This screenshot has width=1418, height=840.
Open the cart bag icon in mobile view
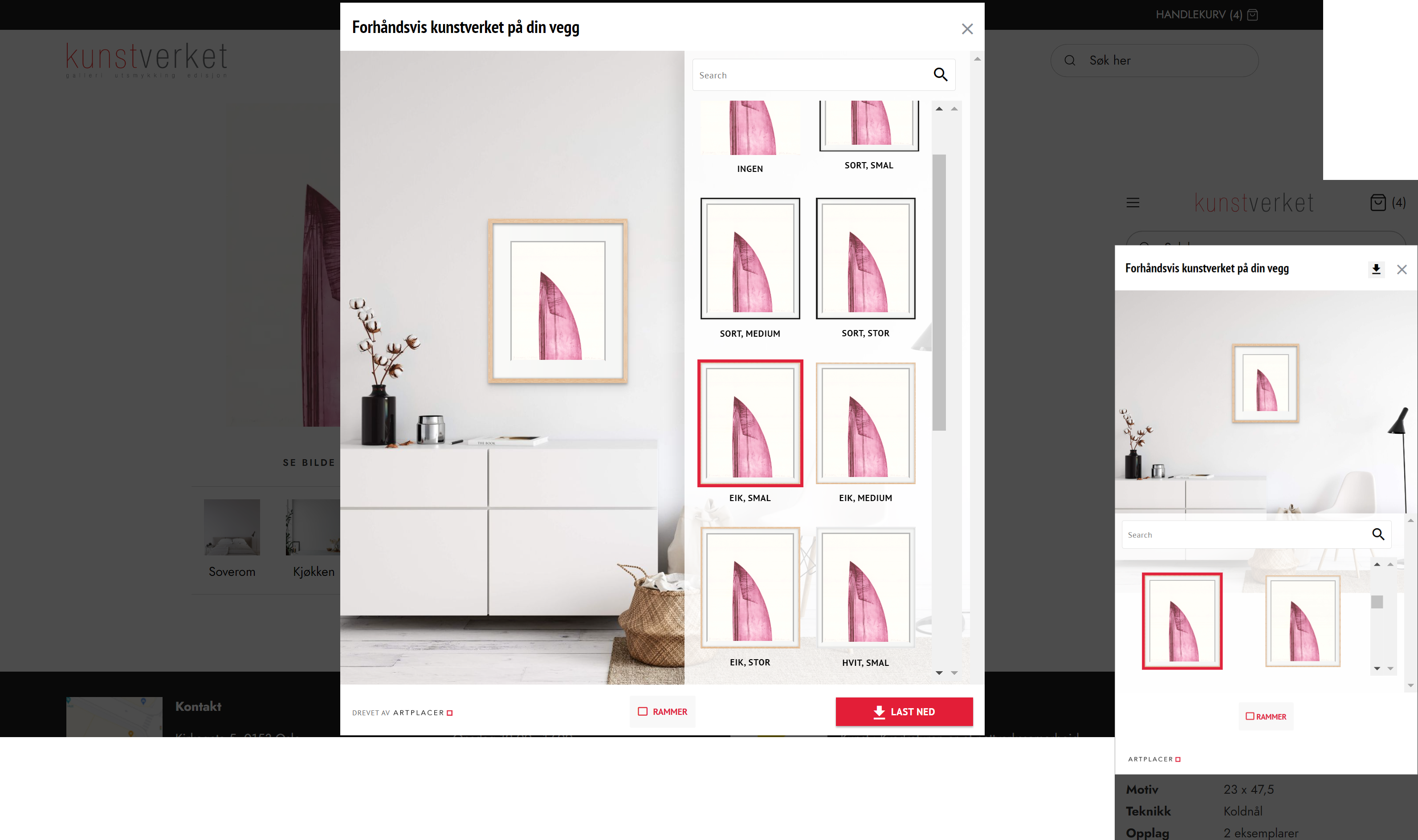[1378, 202]
